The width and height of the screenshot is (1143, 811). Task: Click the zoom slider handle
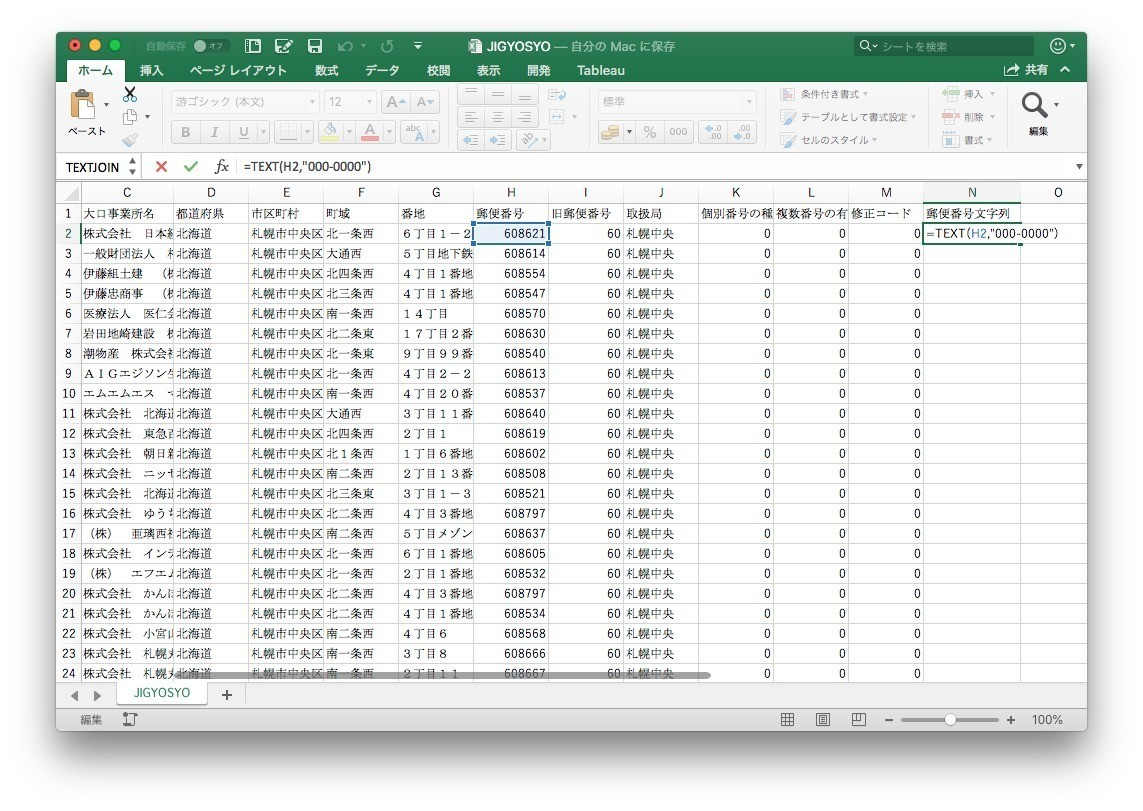pos(950,720)
